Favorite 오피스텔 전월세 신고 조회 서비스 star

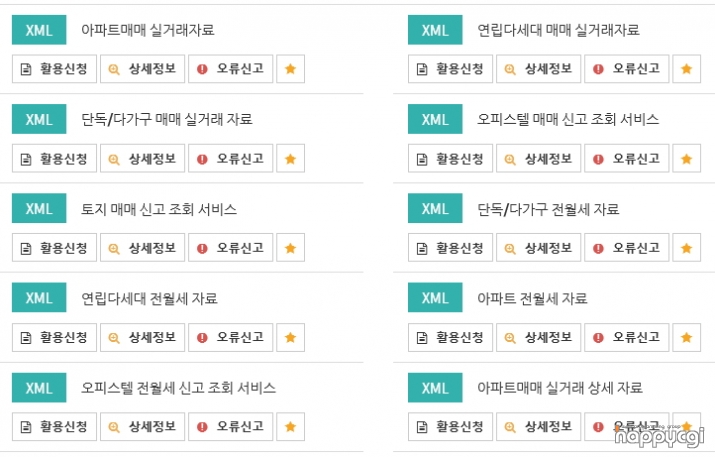click(290, 427)
